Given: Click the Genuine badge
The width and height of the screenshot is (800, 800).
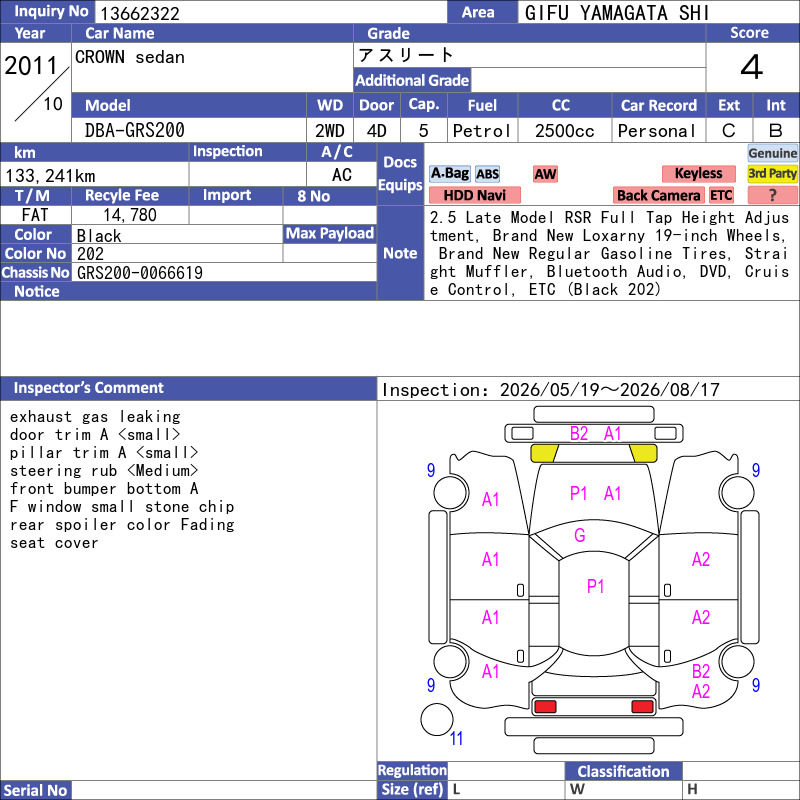Looking at the screenshot, I should pos(772,153).
